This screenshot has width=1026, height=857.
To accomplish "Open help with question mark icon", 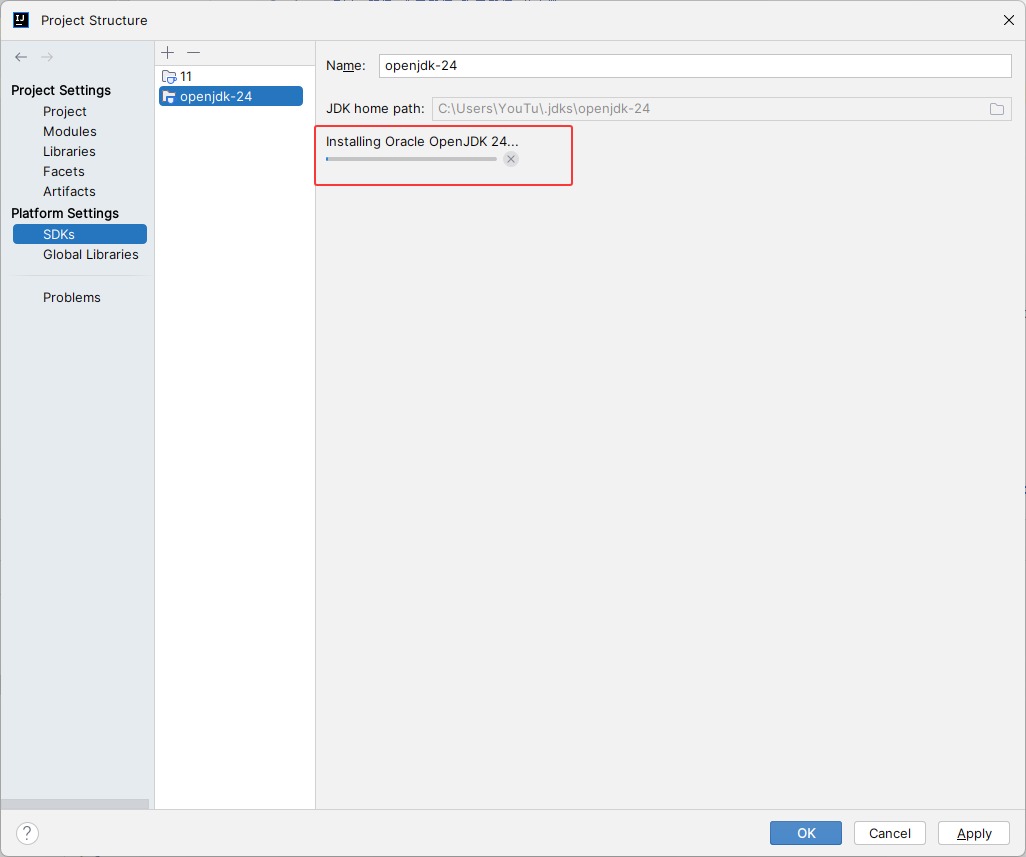I will coord(27,833).
